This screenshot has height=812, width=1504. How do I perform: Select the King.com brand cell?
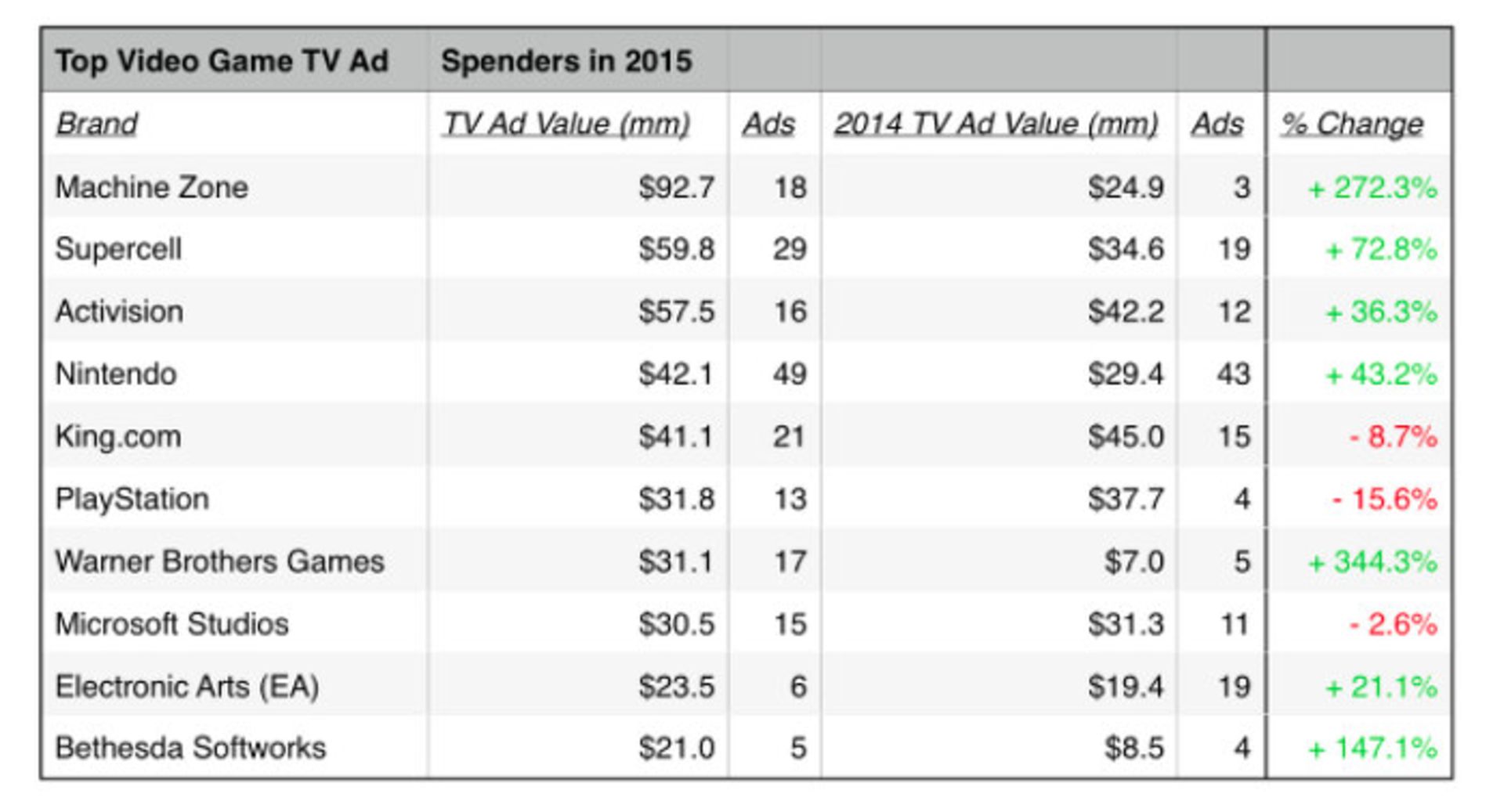118,436
